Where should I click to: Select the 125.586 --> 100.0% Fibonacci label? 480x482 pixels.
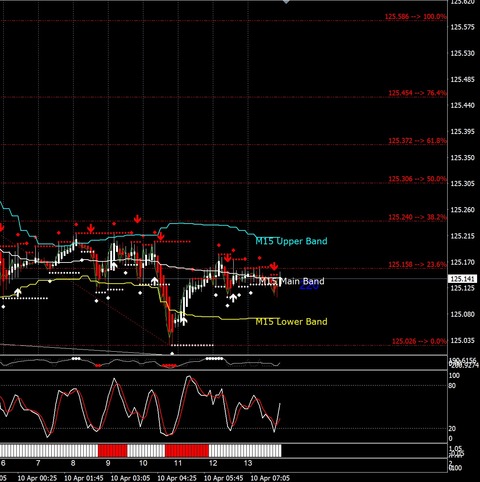[x=415, y=16]
